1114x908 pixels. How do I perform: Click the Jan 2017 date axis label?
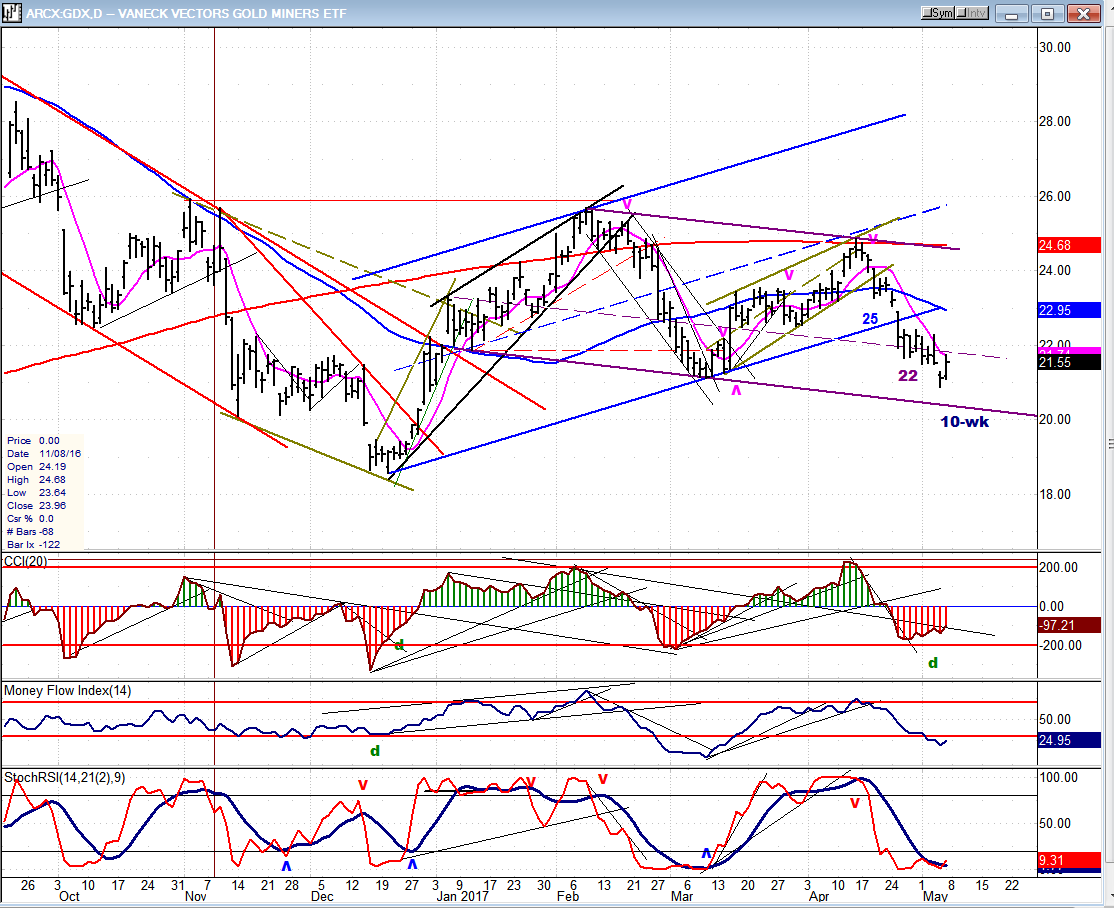click(x=462, y=898)
